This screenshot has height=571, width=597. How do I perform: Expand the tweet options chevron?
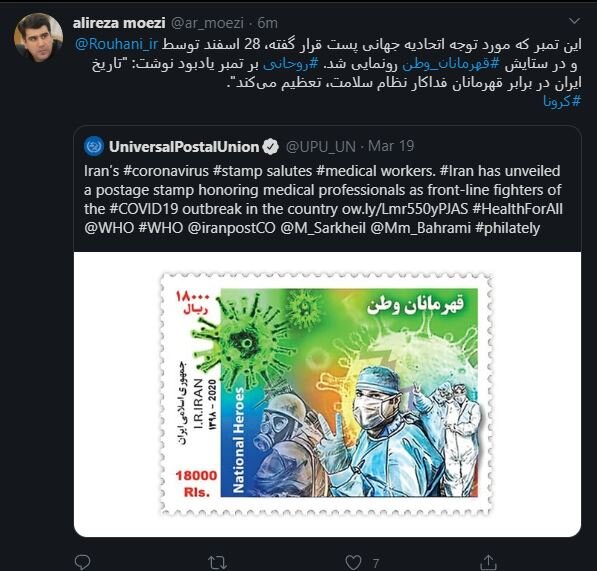(574, 21)
